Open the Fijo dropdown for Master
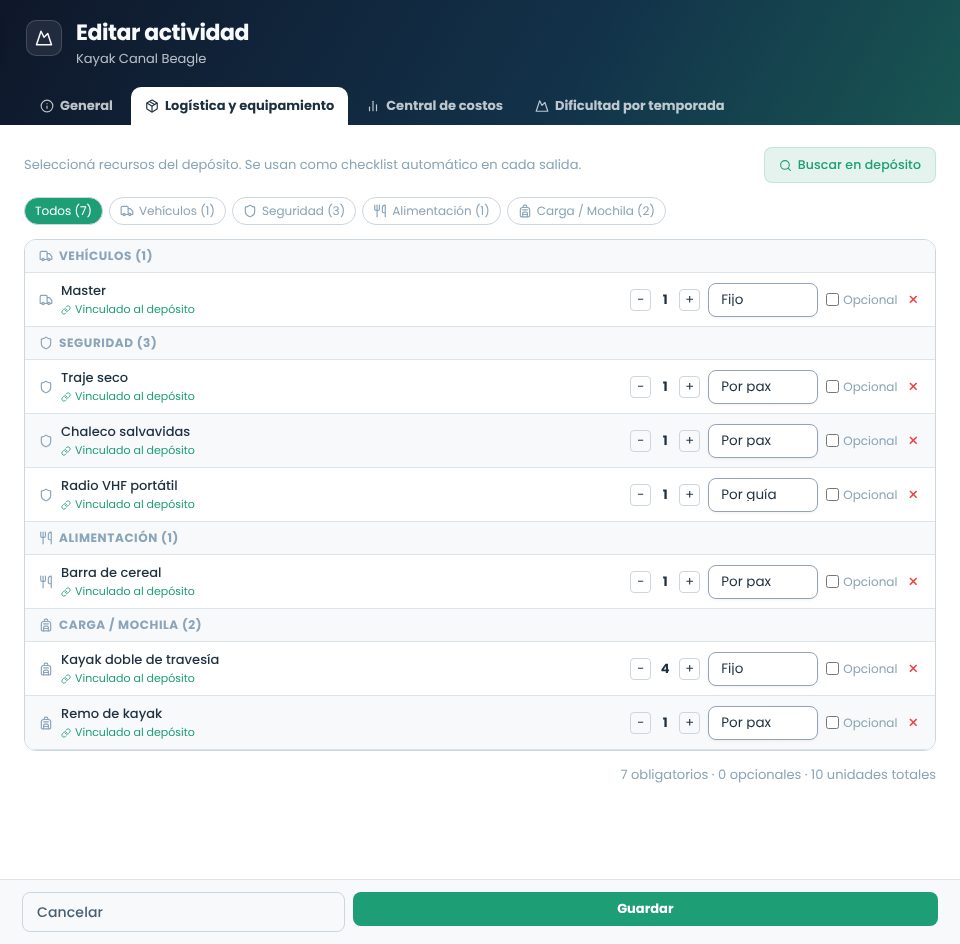The image size is (960, 944). [762, 300]
